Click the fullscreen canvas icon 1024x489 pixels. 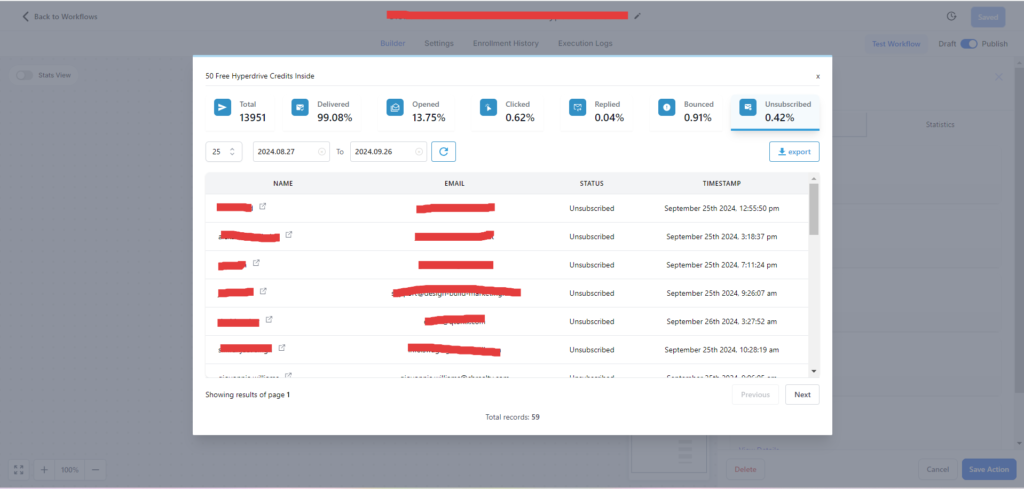pos(18,469)
